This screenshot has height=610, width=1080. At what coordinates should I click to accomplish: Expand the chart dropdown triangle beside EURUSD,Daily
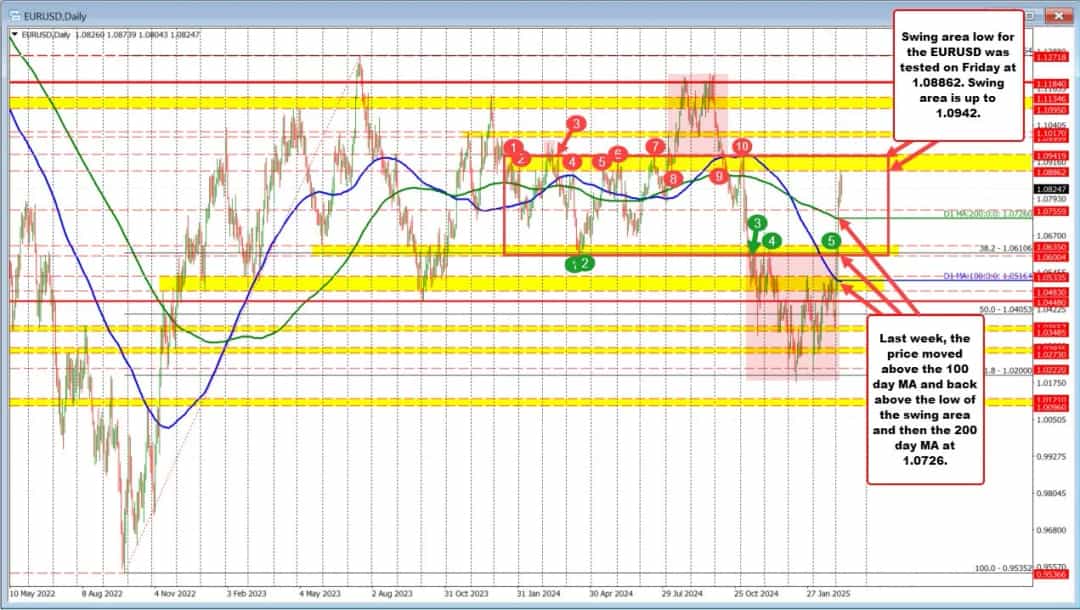tap(13, 33)
